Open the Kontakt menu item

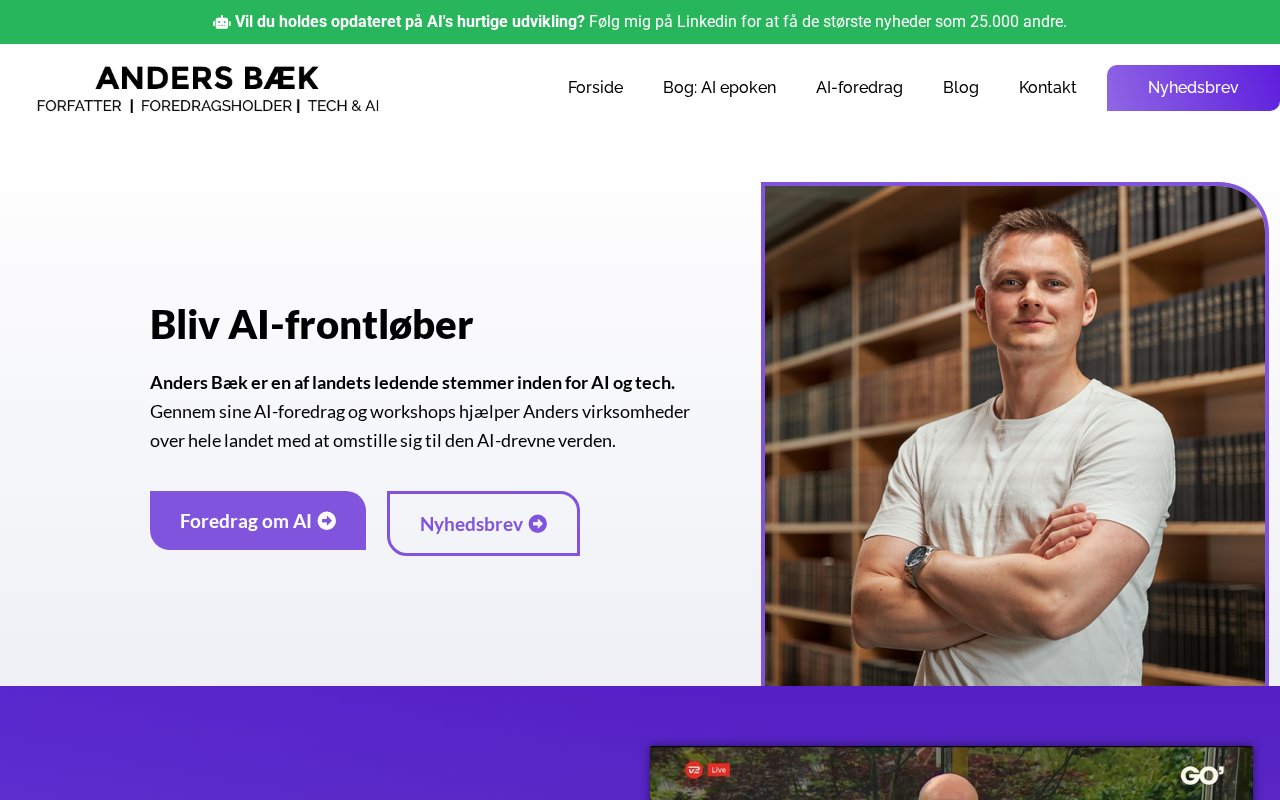[x=1048, y=87]
